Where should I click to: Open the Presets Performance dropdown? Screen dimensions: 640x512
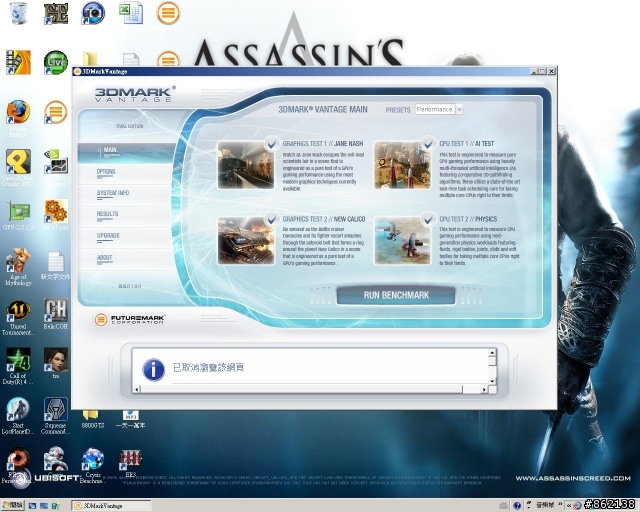click(439, 109)
